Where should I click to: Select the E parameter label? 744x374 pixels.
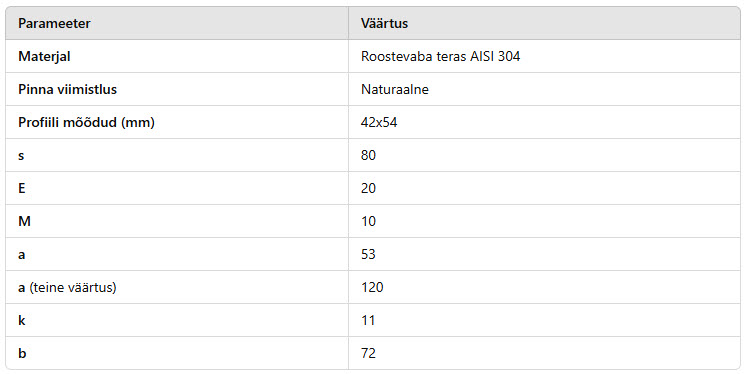(x=21, y=188)
